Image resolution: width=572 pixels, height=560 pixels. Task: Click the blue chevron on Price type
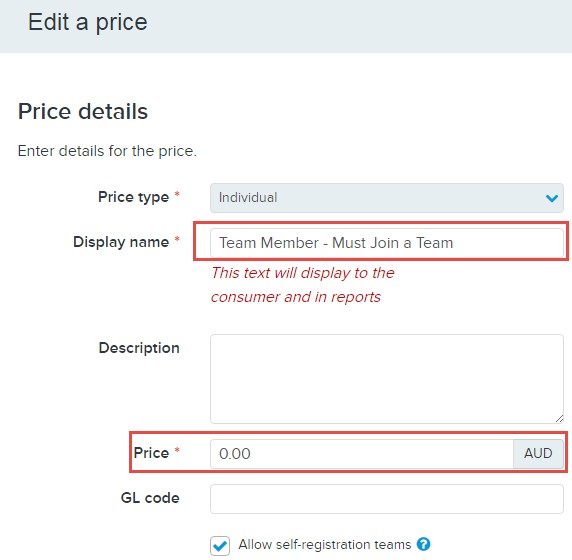pos(552,198)
